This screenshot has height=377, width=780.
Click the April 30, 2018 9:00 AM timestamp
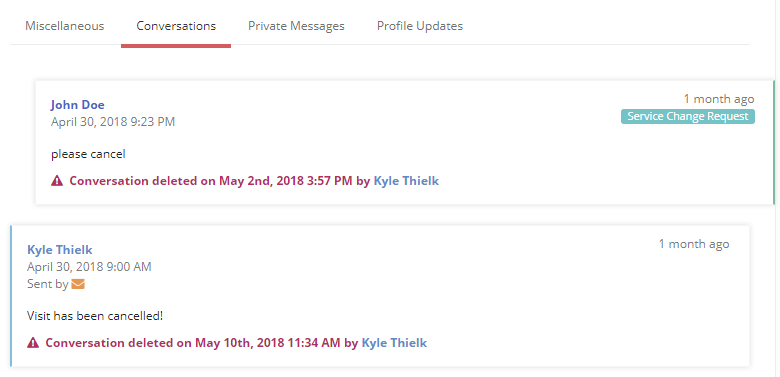pos(89,267)
